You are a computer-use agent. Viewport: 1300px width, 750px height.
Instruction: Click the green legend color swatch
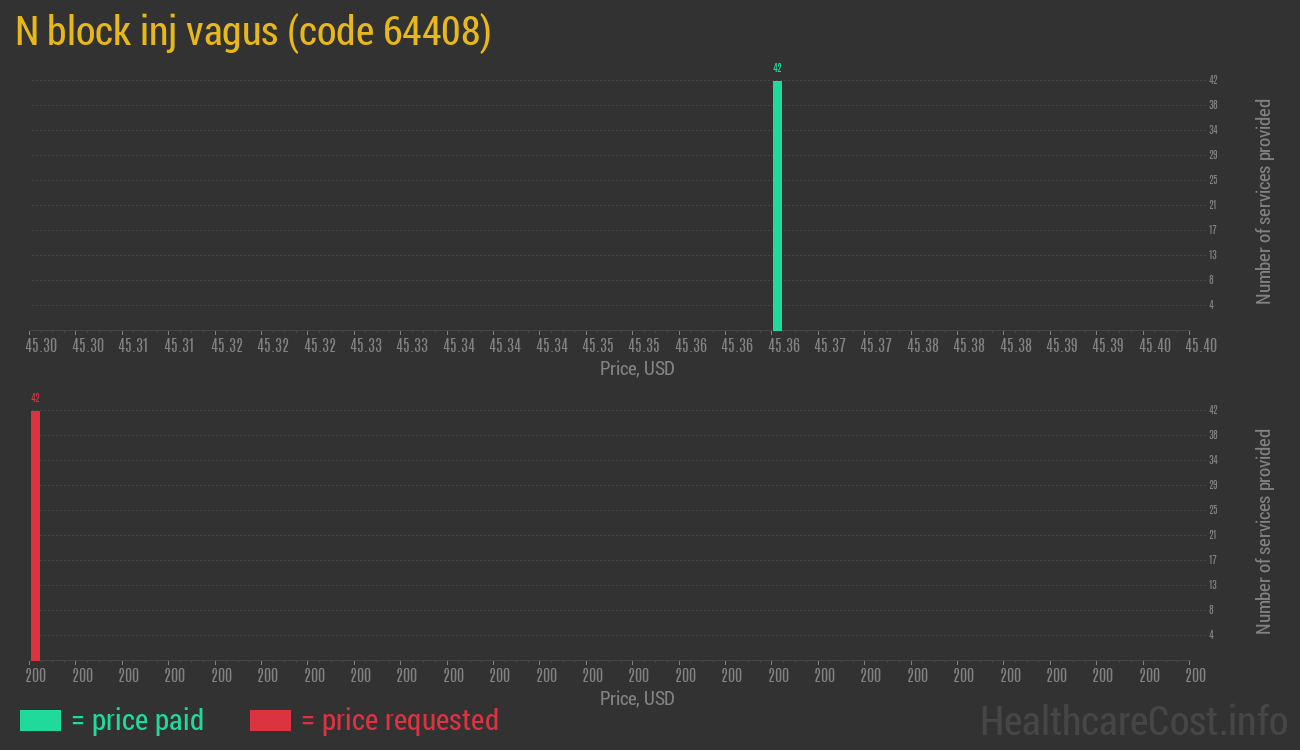coord(41,720)
